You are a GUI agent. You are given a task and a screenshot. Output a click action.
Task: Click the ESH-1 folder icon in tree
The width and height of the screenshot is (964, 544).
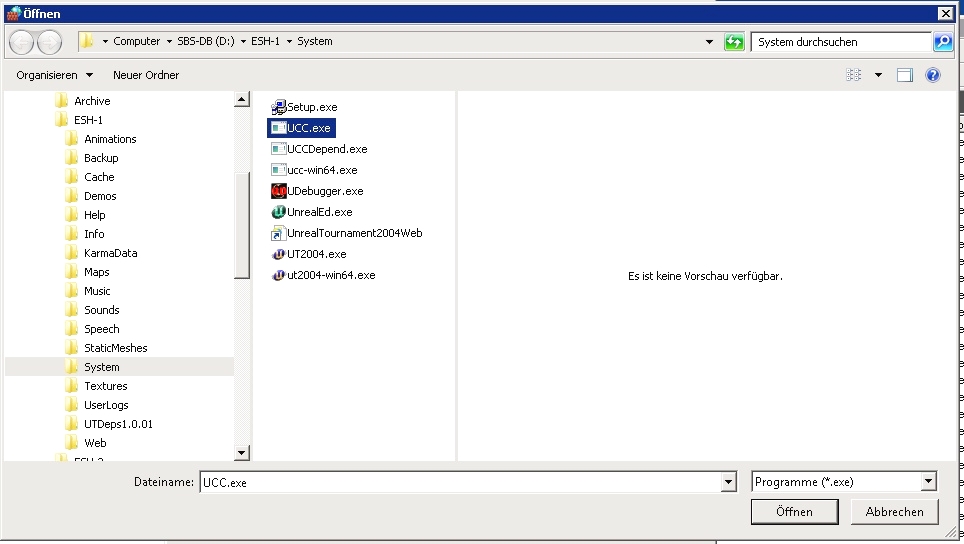pyautogui.click(x=61, y=120)
